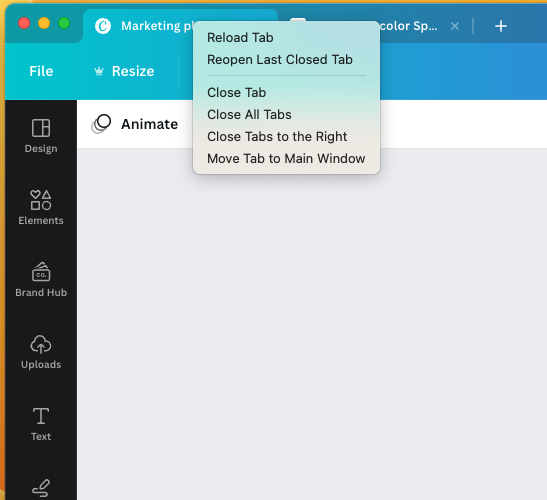The height and width of the screenshot is (500, 547).
Task: Click the crown icon beside Resize
Action: (x=99, y=71)
